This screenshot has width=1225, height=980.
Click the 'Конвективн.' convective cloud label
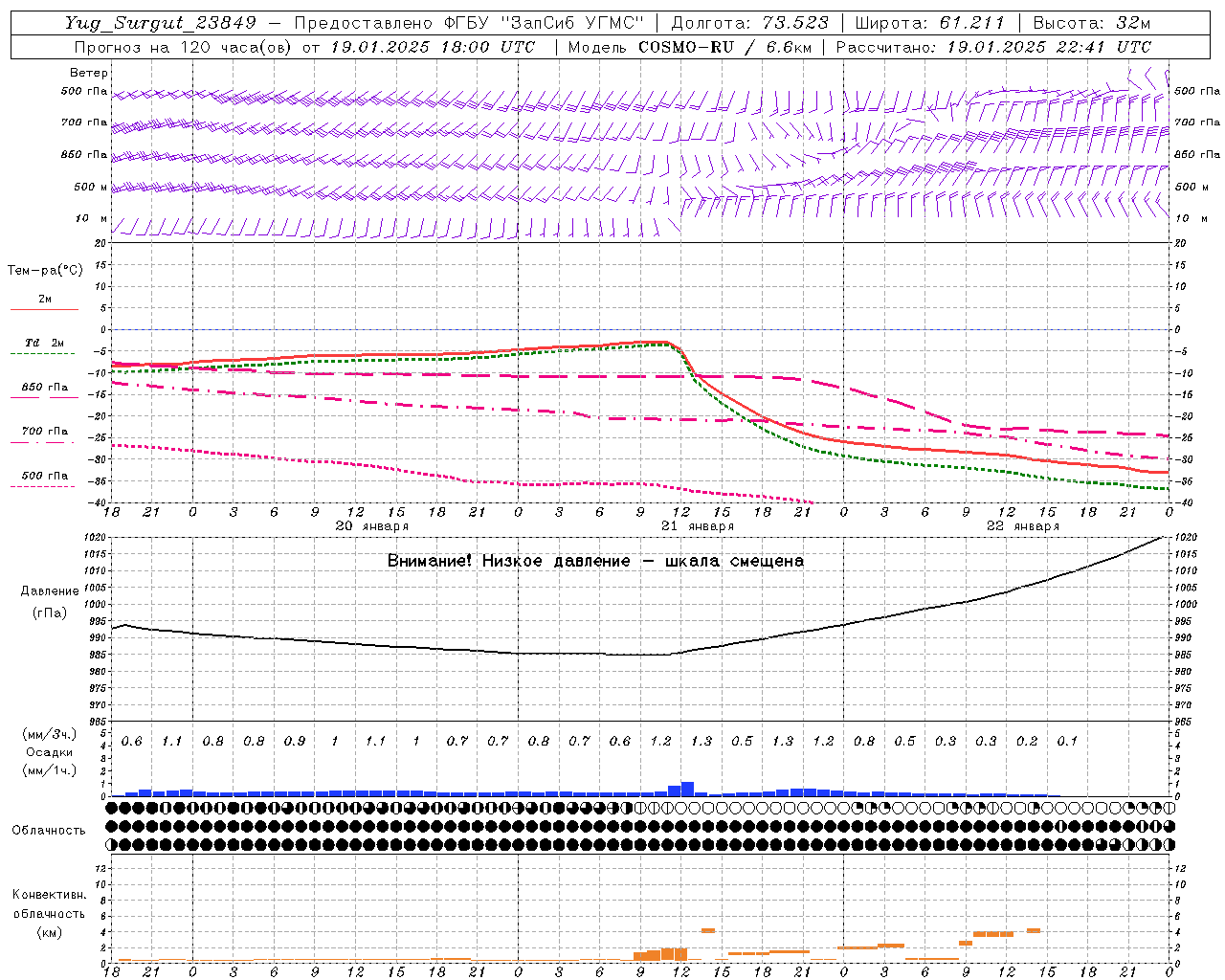(49, 895)
